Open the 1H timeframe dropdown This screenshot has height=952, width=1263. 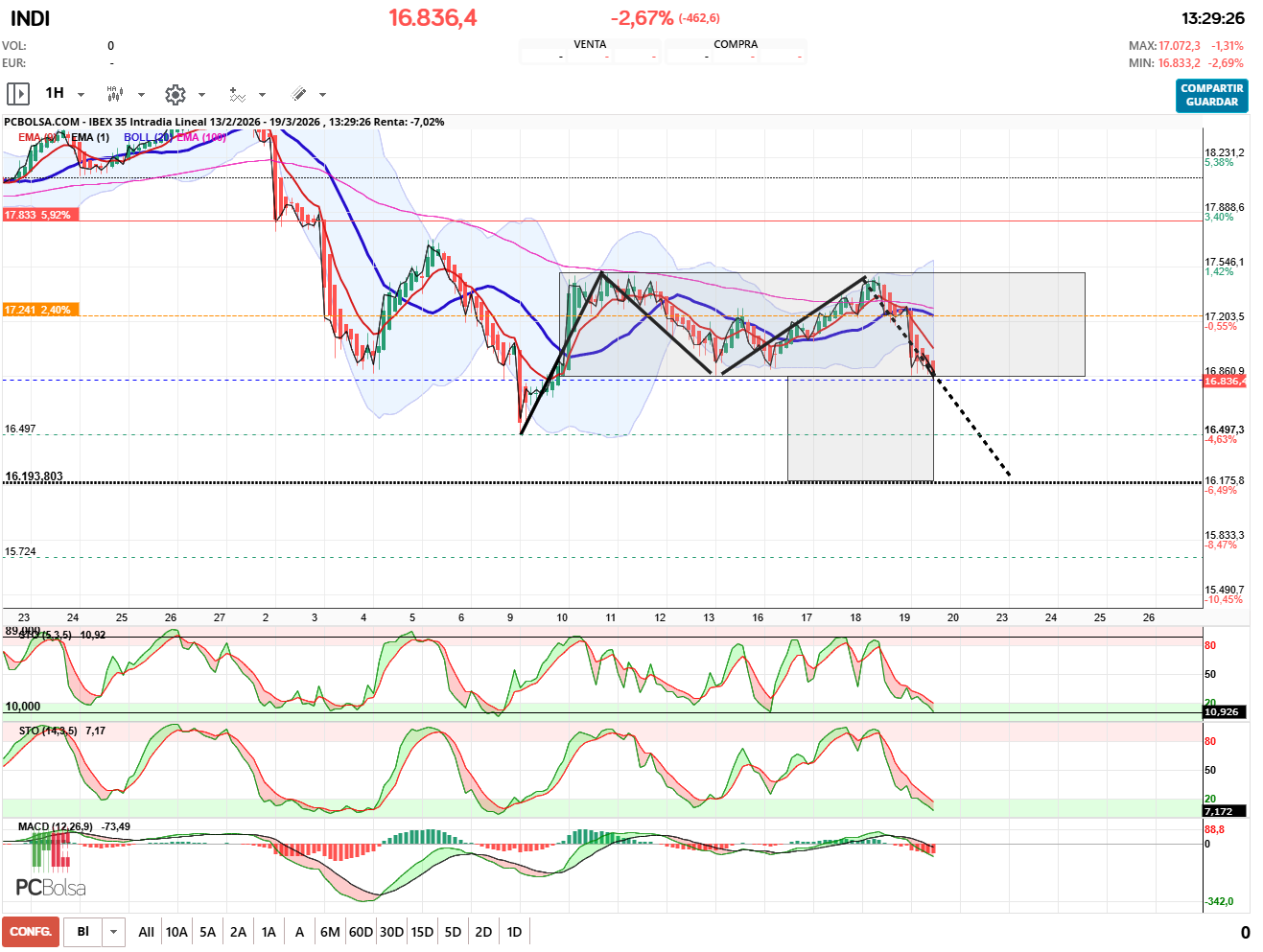(80, 93)
